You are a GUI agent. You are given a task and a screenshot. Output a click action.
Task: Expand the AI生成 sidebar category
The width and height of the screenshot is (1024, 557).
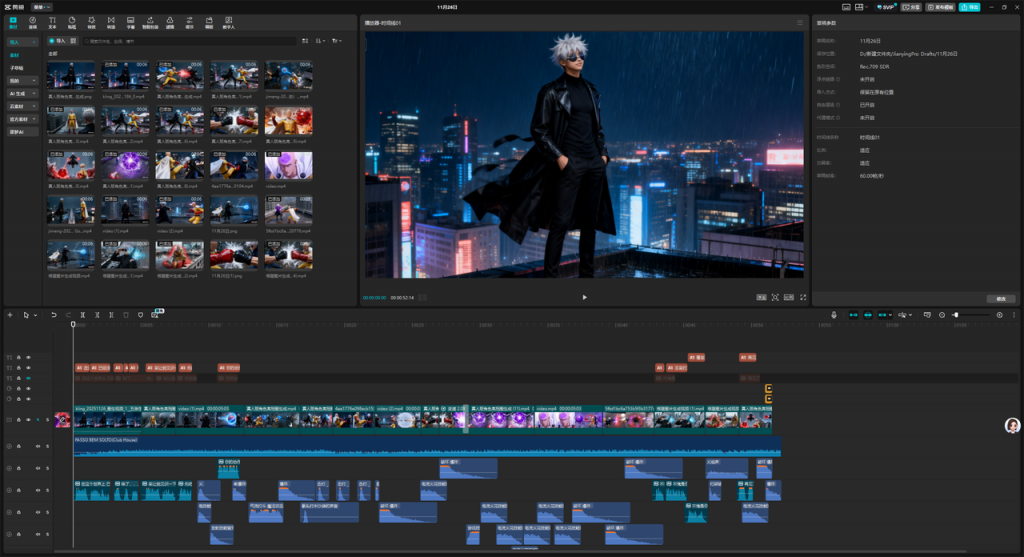tap(35, 93)
